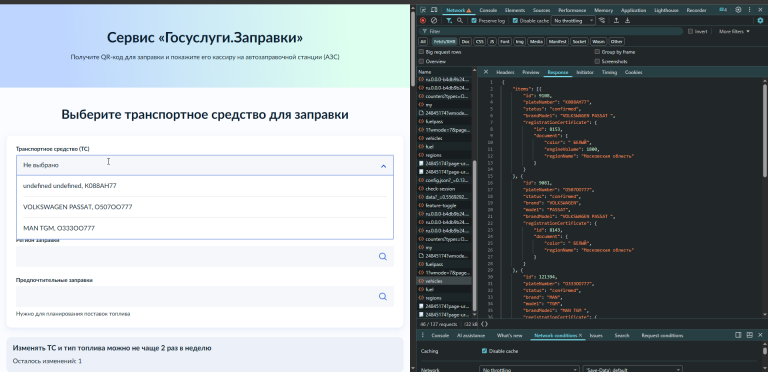
Task: Click the export HAR download icon
Action: click(x=627, y=21)
